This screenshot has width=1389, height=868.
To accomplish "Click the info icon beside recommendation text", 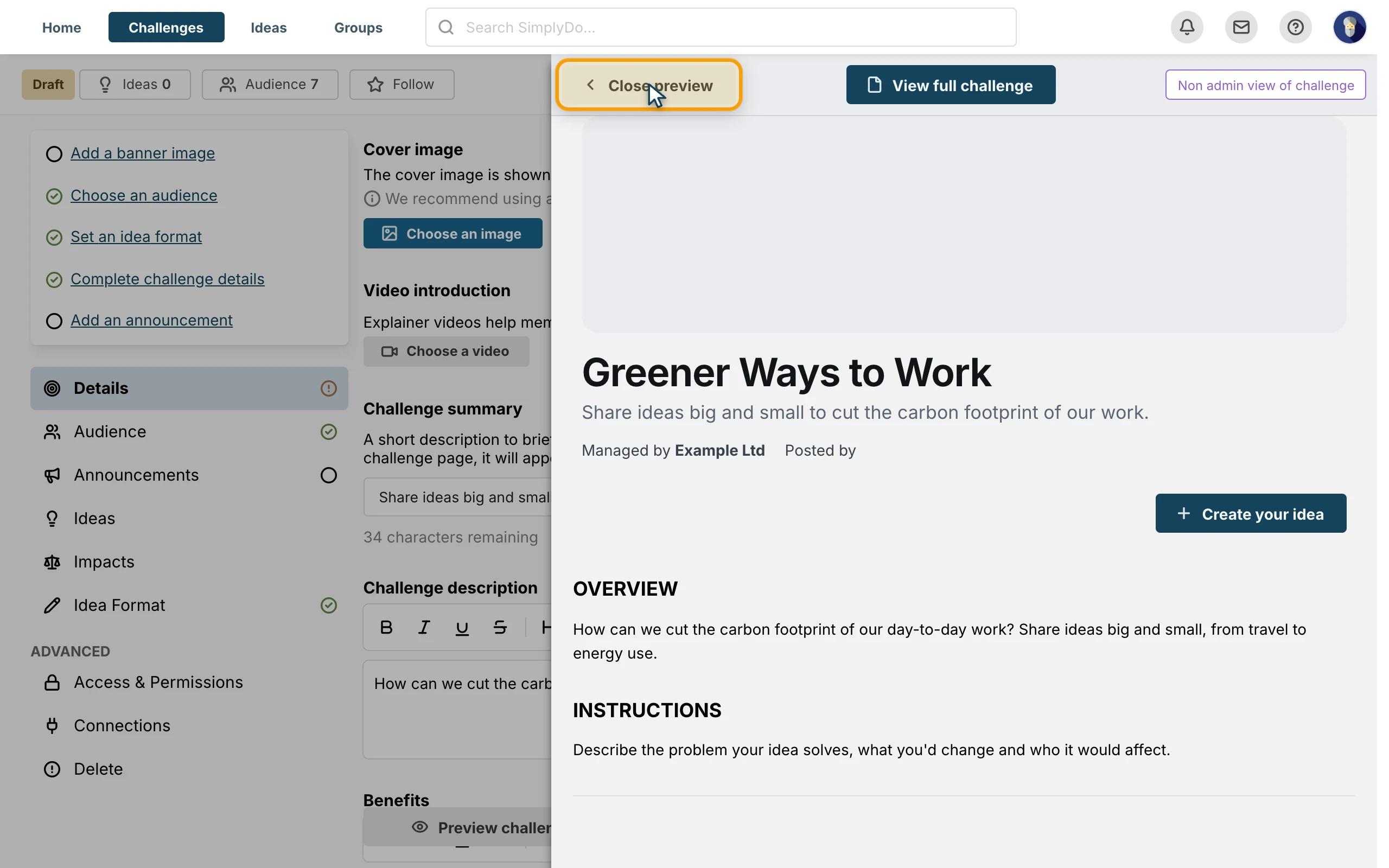I will tap(372, 199).
